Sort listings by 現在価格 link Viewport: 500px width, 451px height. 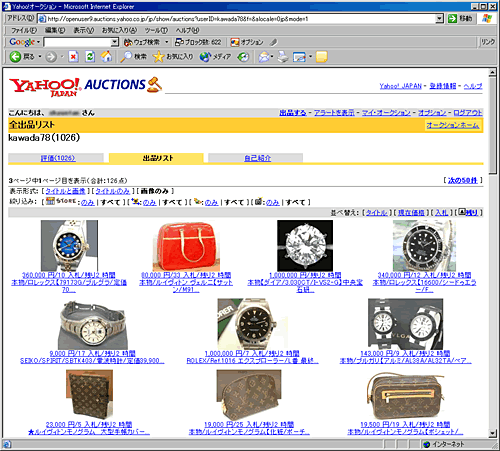(x=411, y=212)
